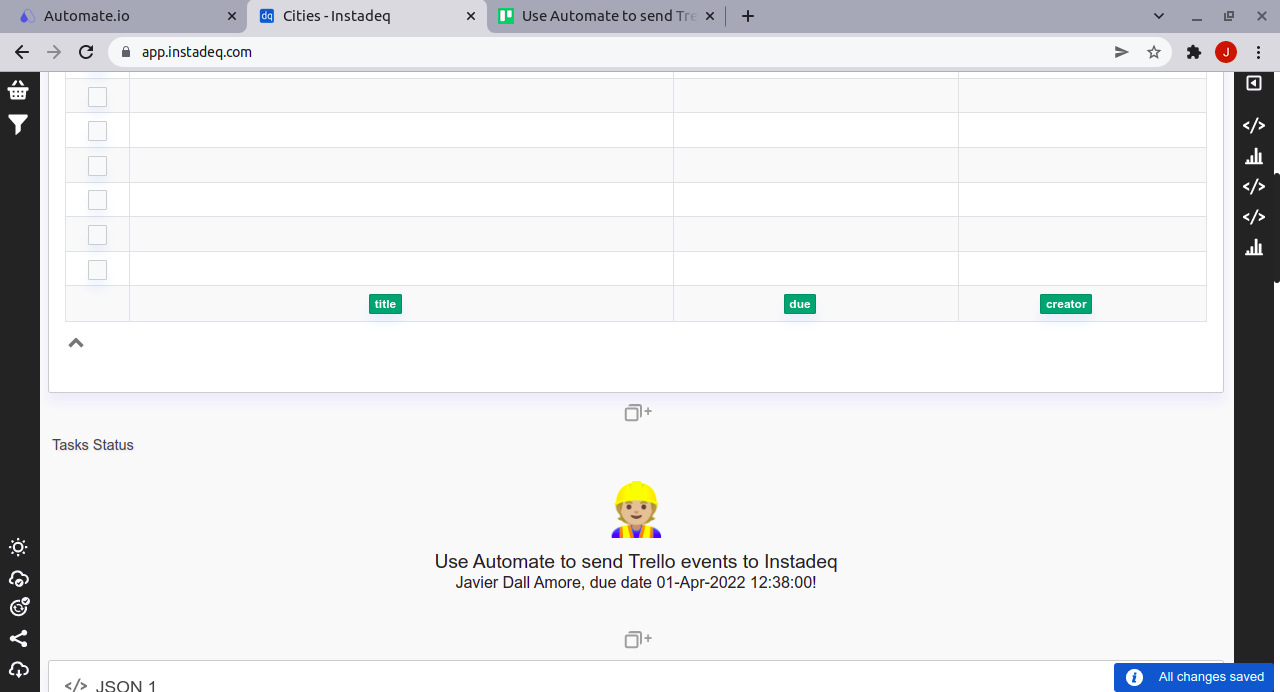
Task: Tick the topmost visible table row checkbox
Action: (x=97, y=96)
